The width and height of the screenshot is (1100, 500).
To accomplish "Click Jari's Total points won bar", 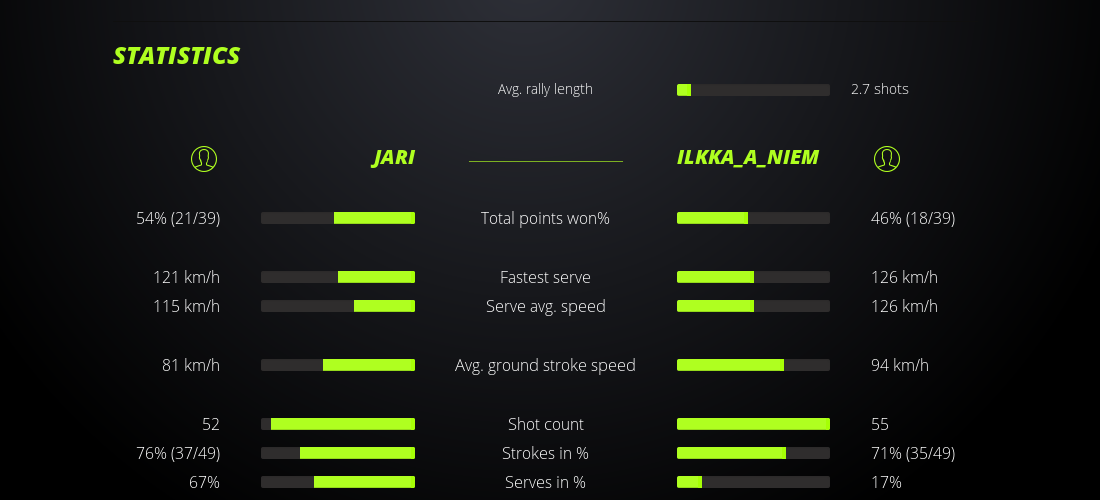I will coord(338,218).
